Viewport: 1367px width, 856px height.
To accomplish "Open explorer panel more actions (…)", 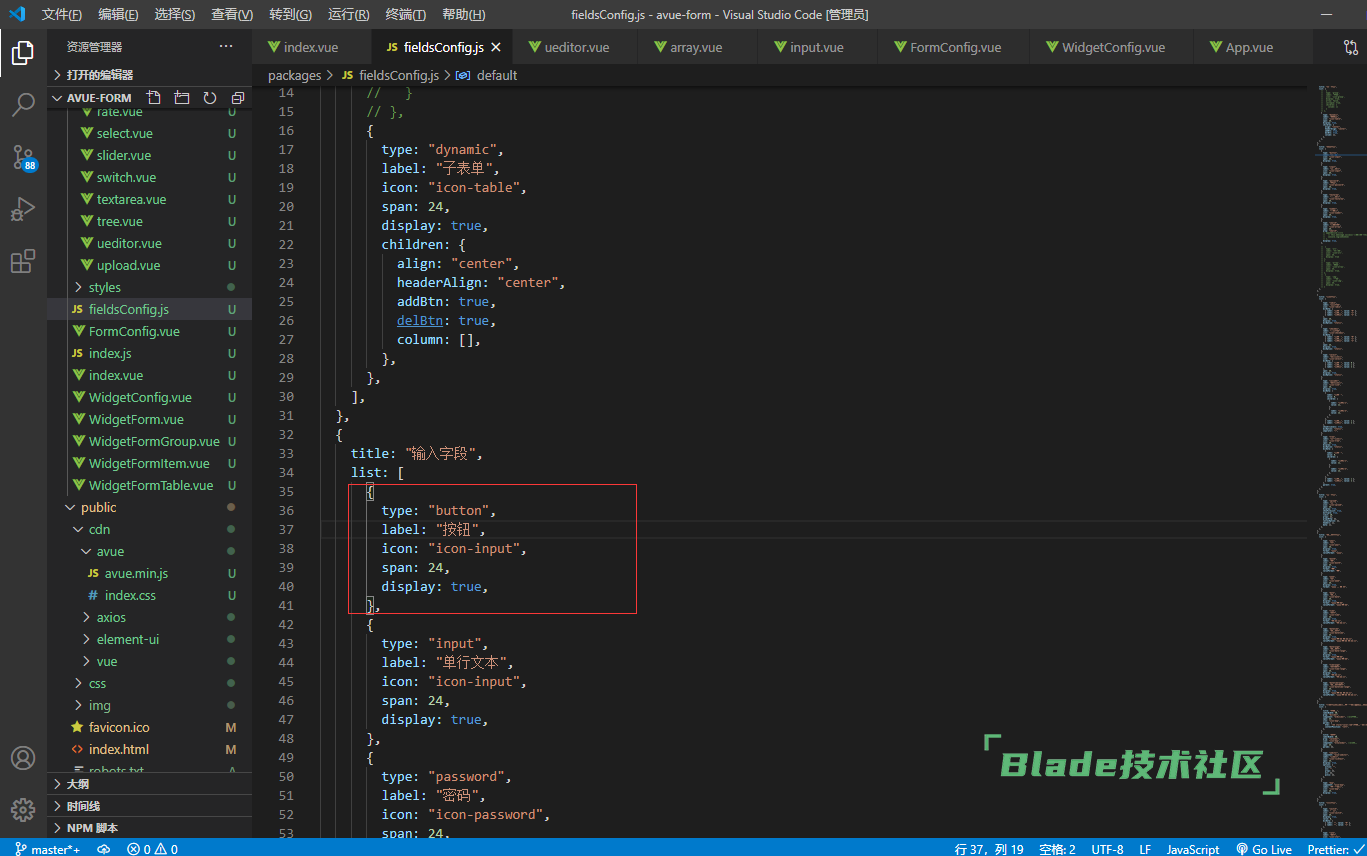I will pos(226,47).
